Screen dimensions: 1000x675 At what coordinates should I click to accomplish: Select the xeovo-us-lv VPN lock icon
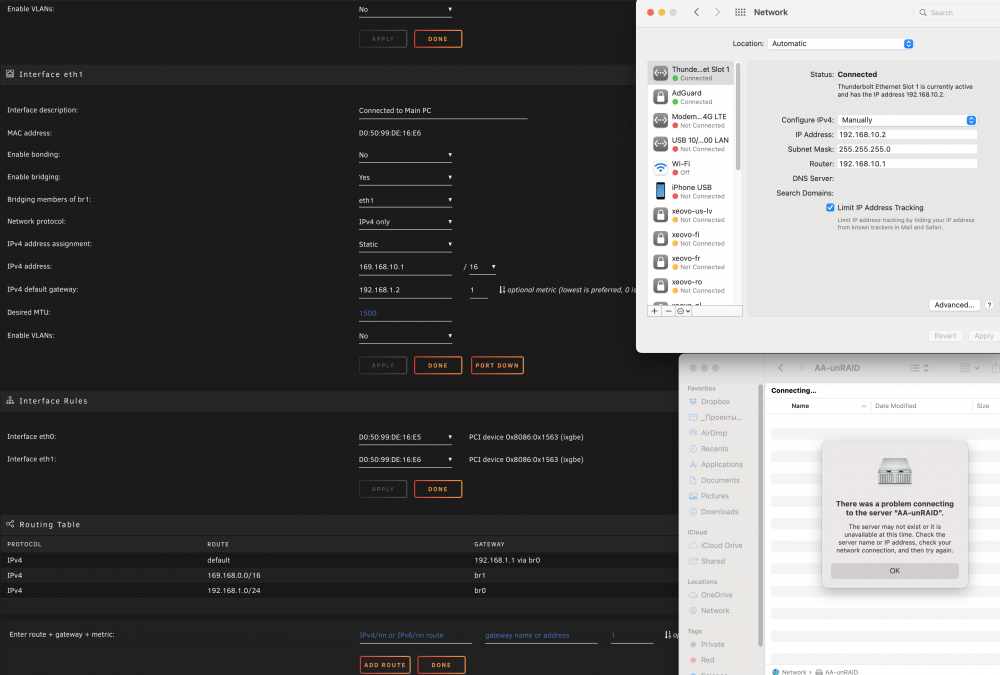tap(660, 215)
